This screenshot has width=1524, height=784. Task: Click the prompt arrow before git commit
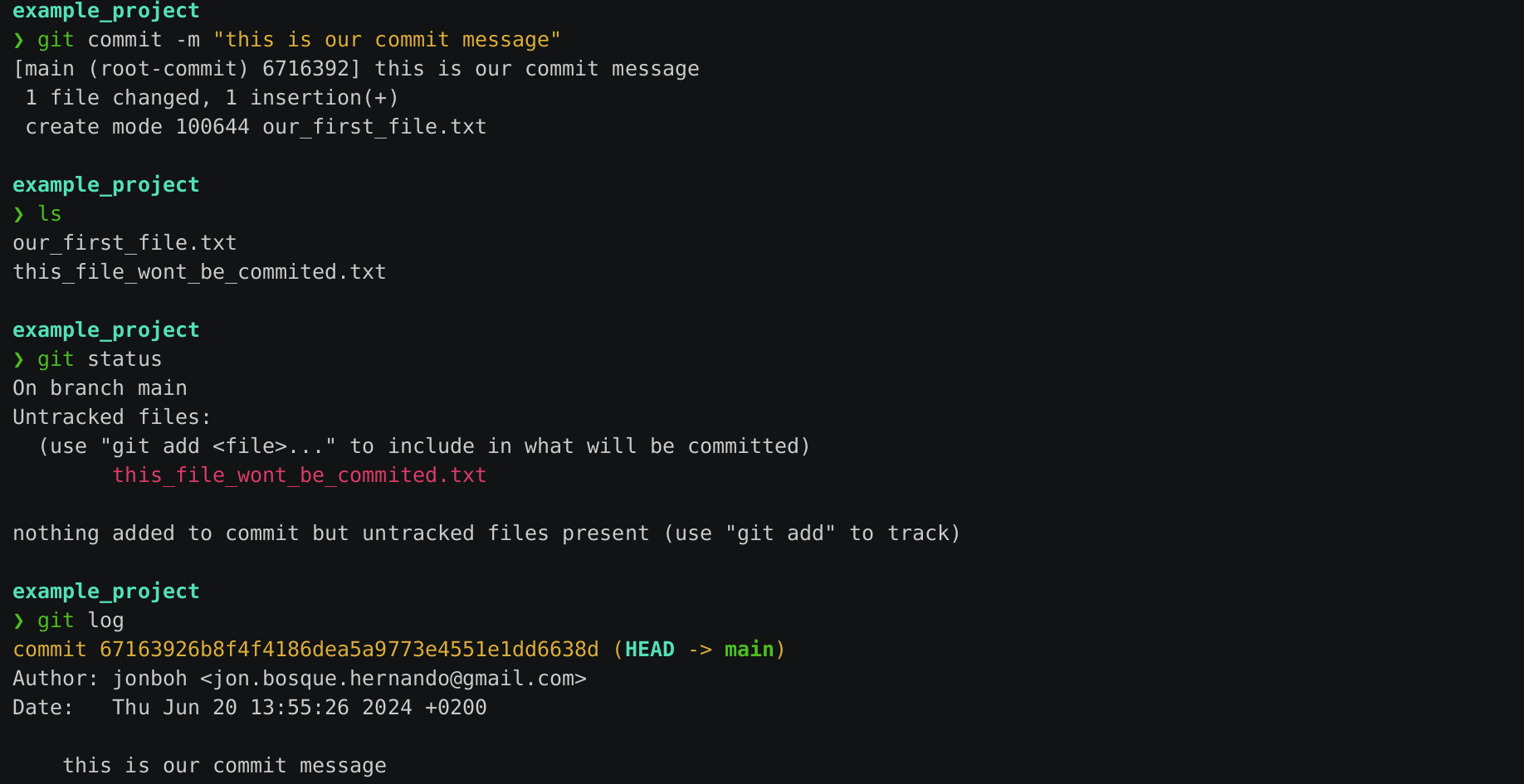tap(18, 41)
